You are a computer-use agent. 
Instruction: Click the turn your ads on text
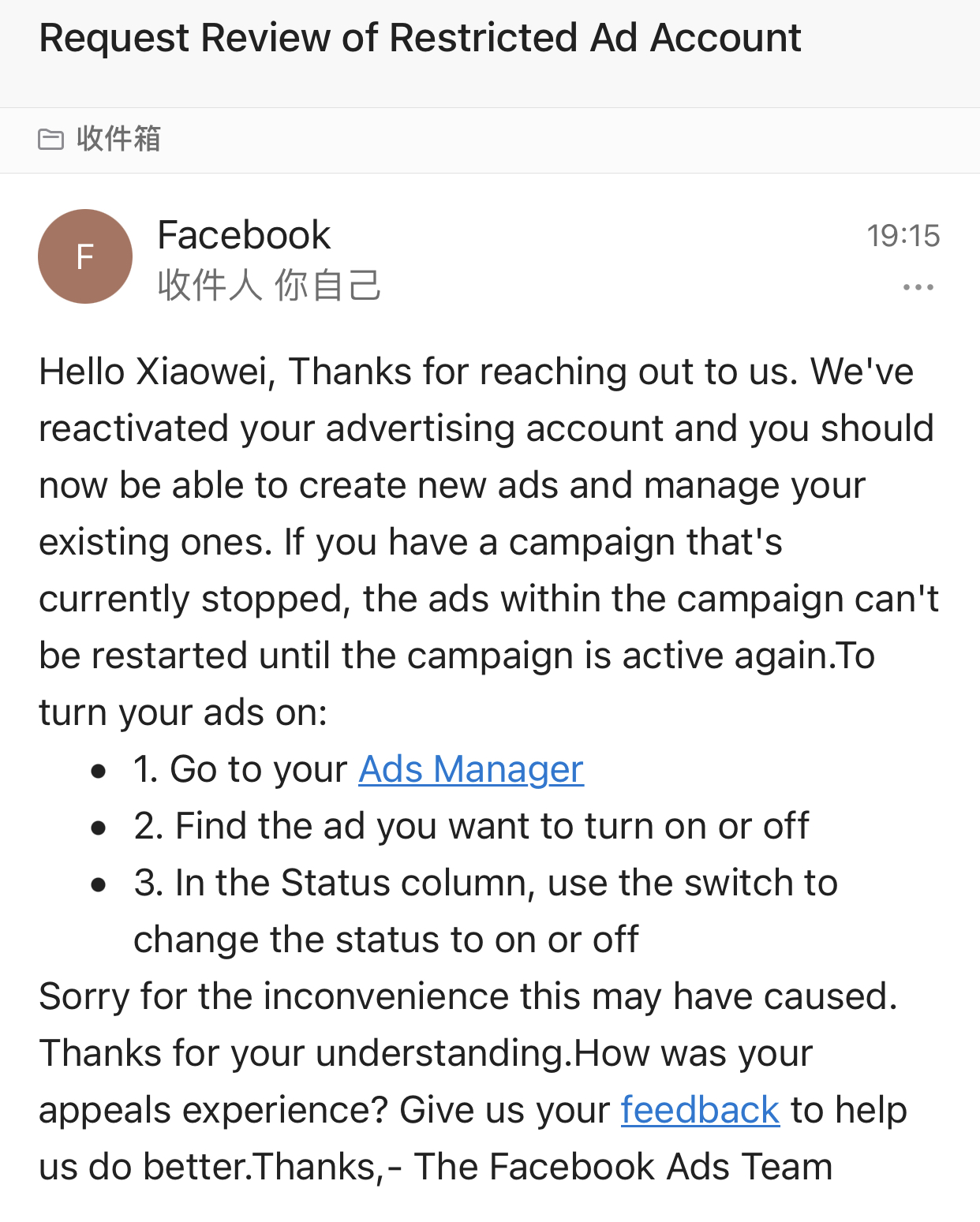183,712
